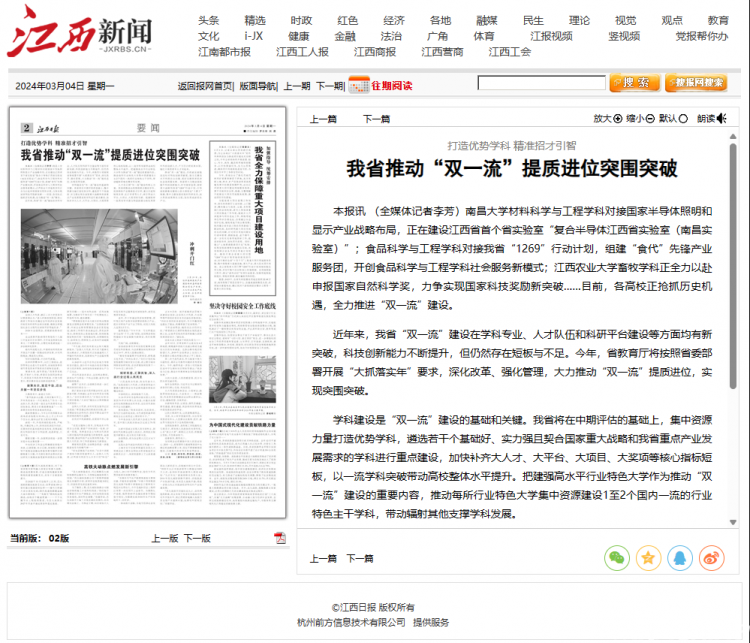Image resolution: width=750 pixels, height=643 pixels.
Task: Click article scrollbar down arrow
Action: (733, 522)
